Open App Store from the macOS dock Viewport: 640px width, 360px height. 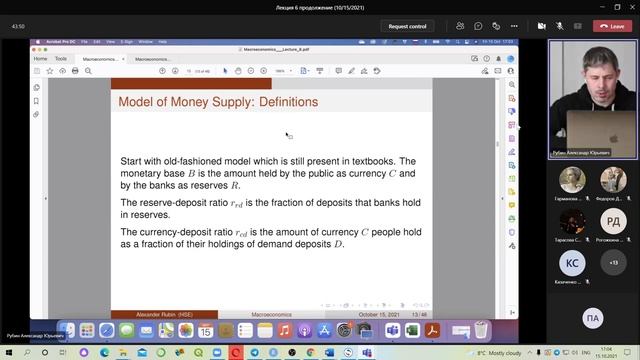[x=324, y=330]
